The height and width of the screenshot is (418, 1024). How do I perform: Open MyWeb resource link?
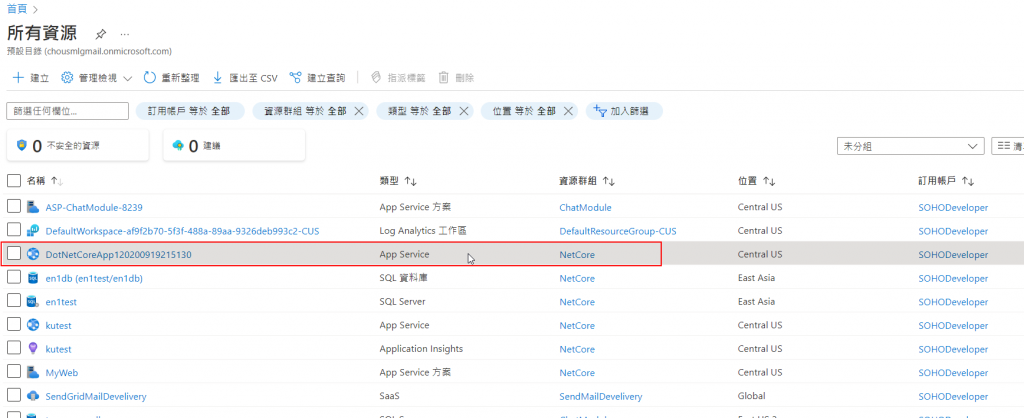point(62,372)
